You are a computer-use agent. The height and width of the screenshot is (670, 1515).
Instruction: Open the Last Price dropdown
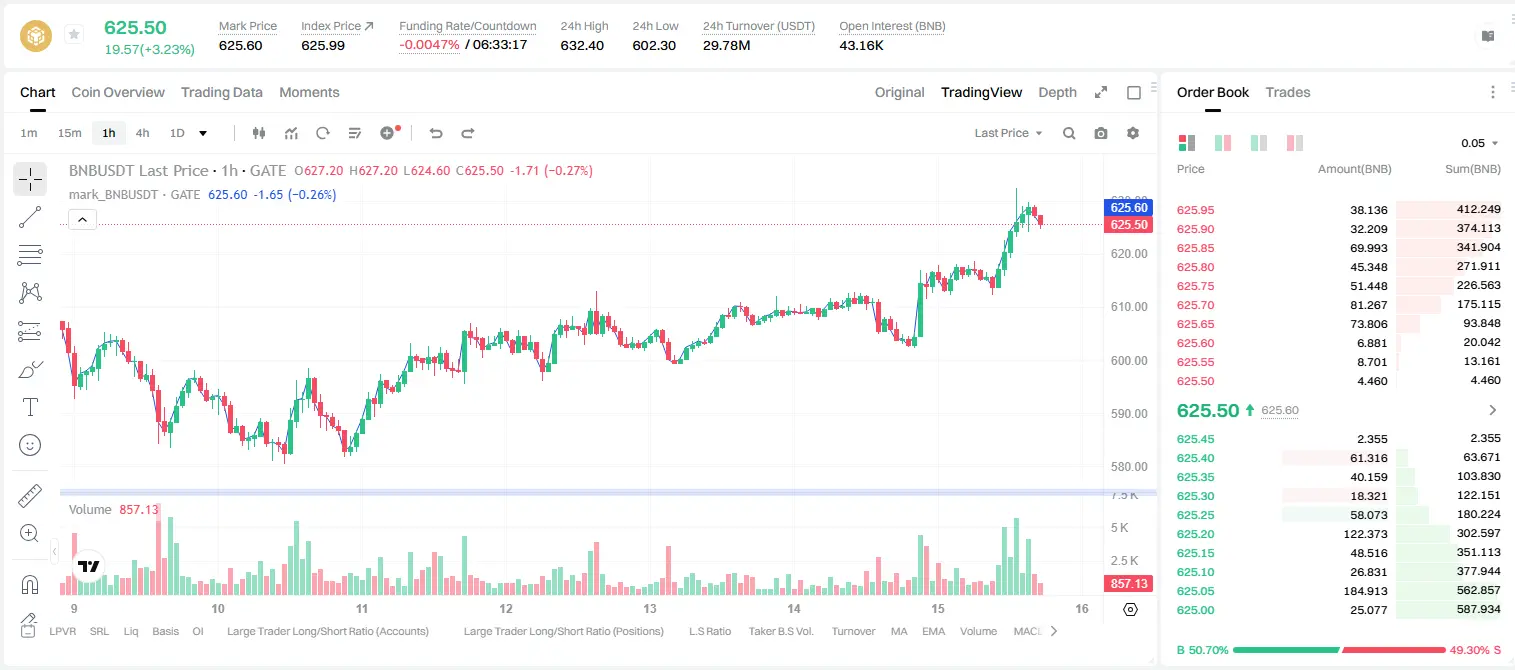click(1008, 133)
